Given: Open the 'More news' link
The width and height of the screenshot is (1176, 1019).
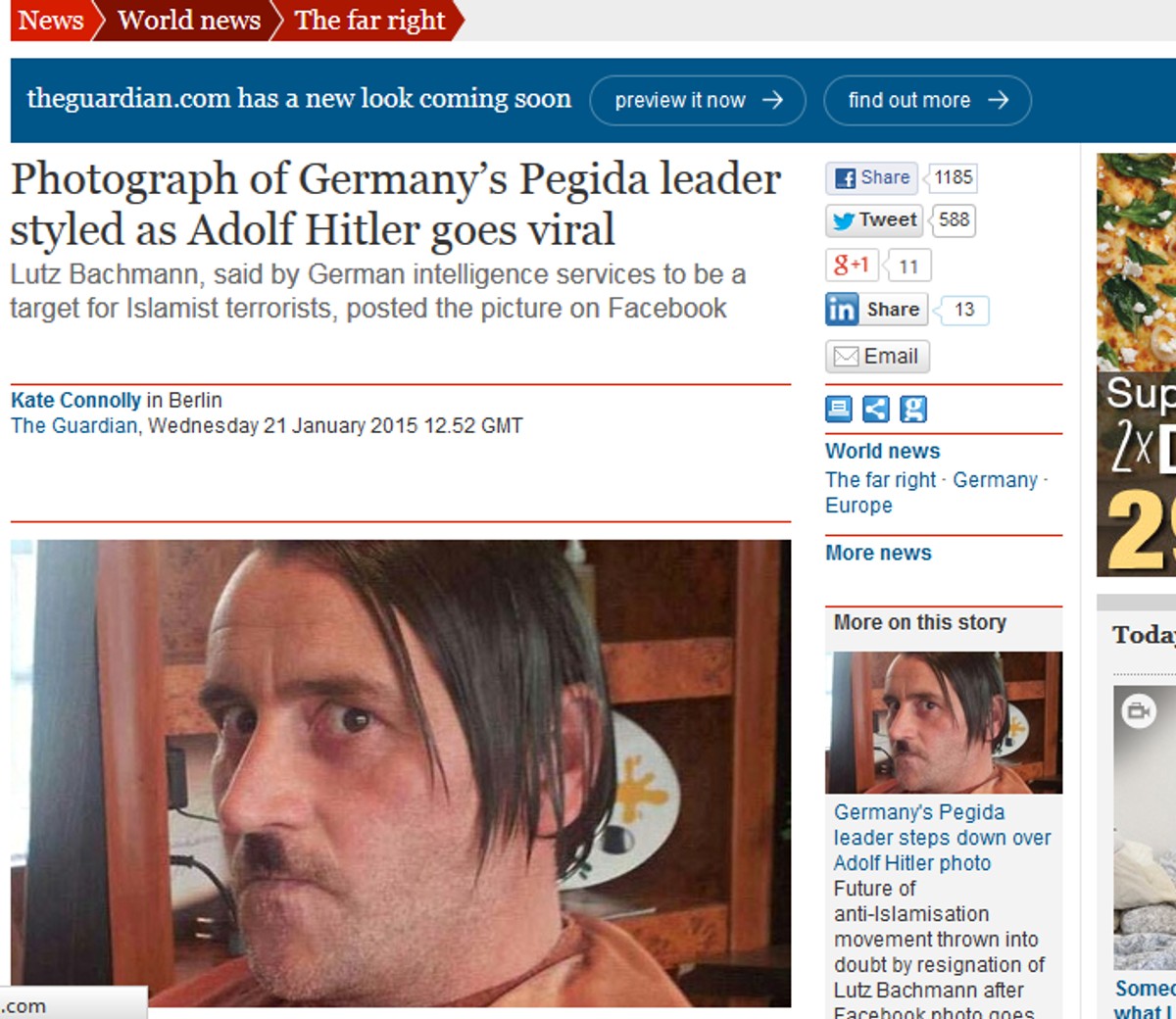Looking at the screenshot, I should point(878,553).
